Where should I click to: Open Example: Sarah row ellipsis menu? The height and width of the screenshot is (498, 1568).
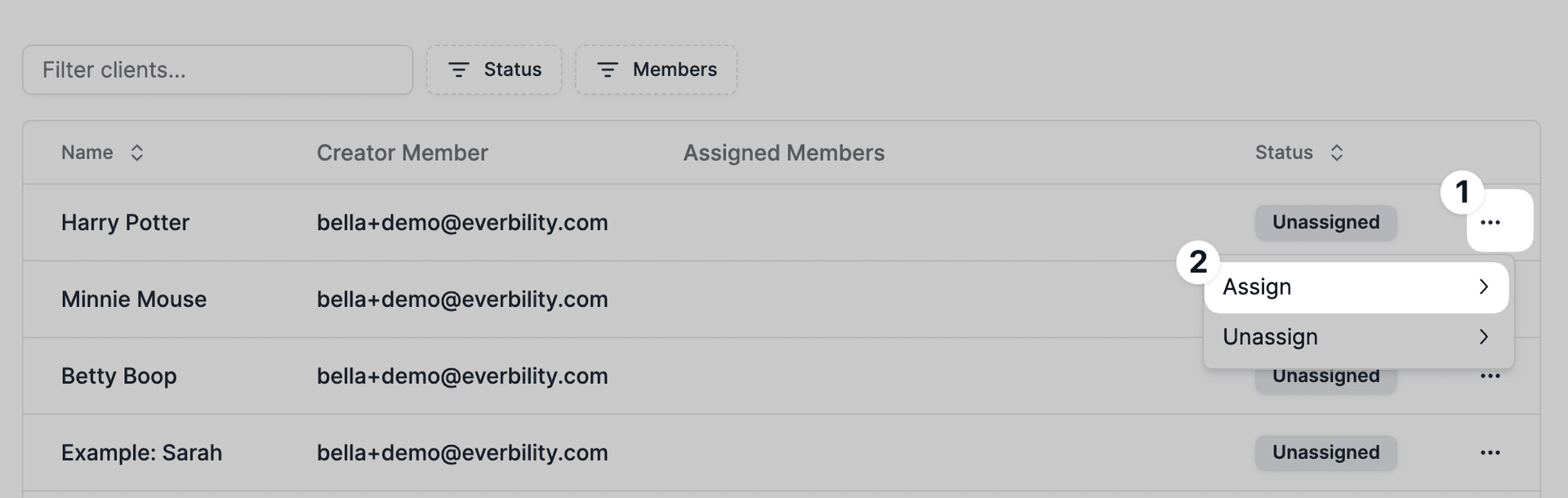(1490, 452)
